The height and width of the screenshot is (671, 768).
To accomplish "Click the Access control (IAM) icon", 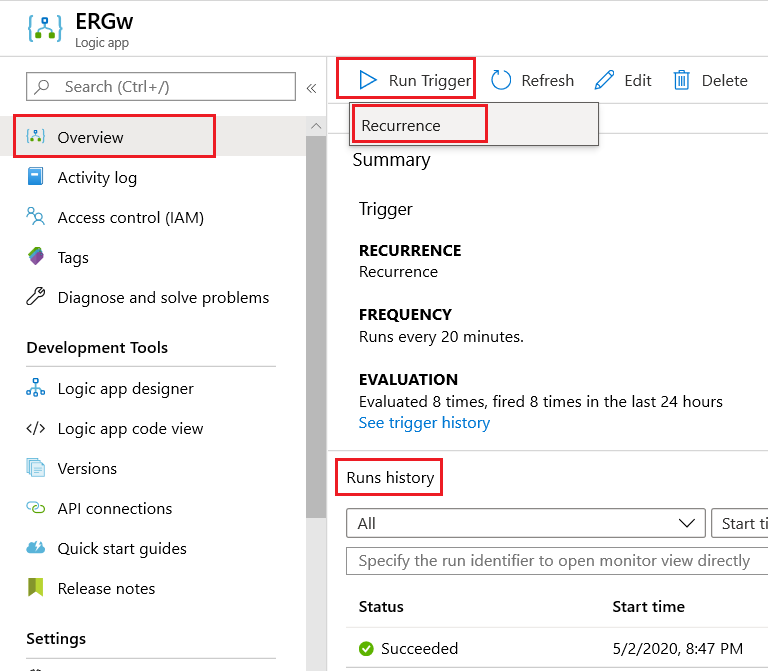I will (x=36, y=217).
